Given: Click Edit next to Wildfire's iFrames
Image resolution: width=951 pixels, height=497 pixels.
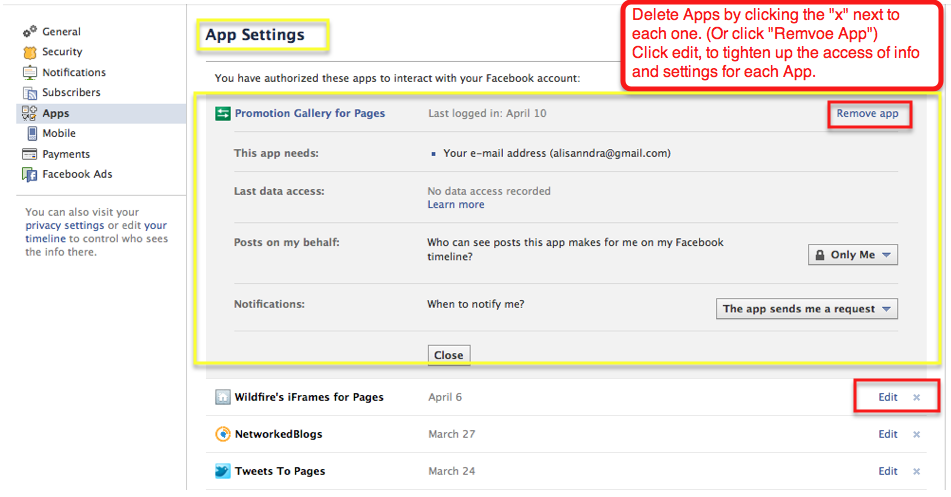Looking at the screenshot, I should tap(887, 398).
